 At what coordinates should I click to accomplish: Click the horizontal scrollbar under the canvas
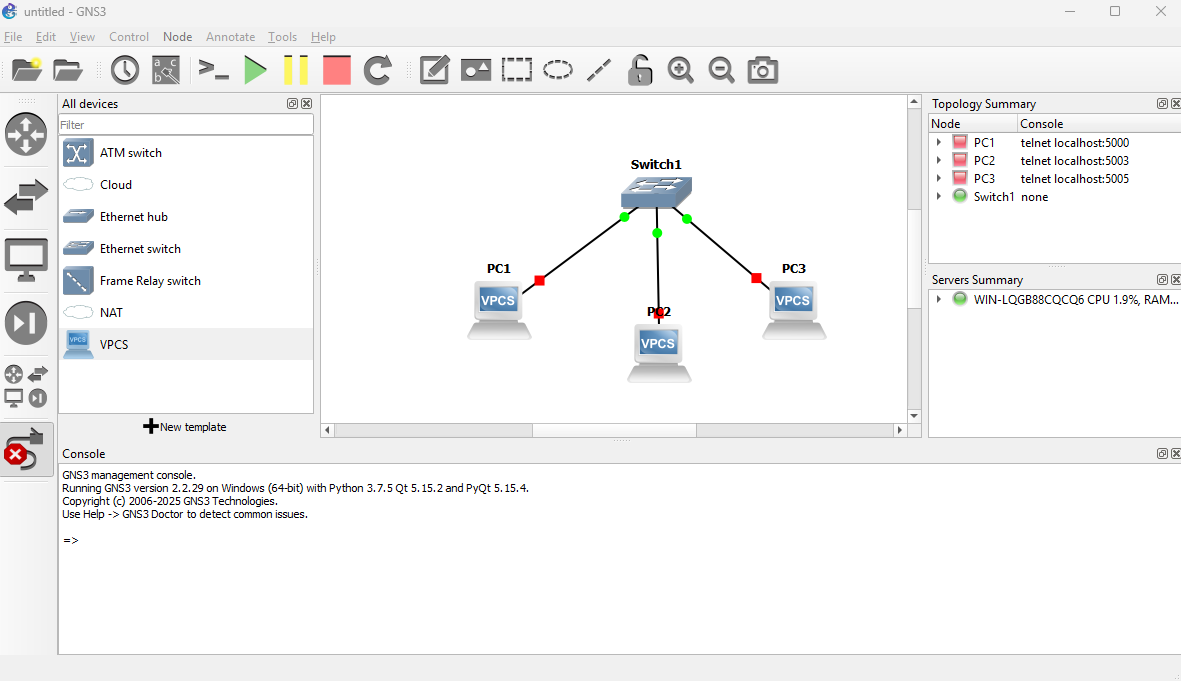coord(613,430)
